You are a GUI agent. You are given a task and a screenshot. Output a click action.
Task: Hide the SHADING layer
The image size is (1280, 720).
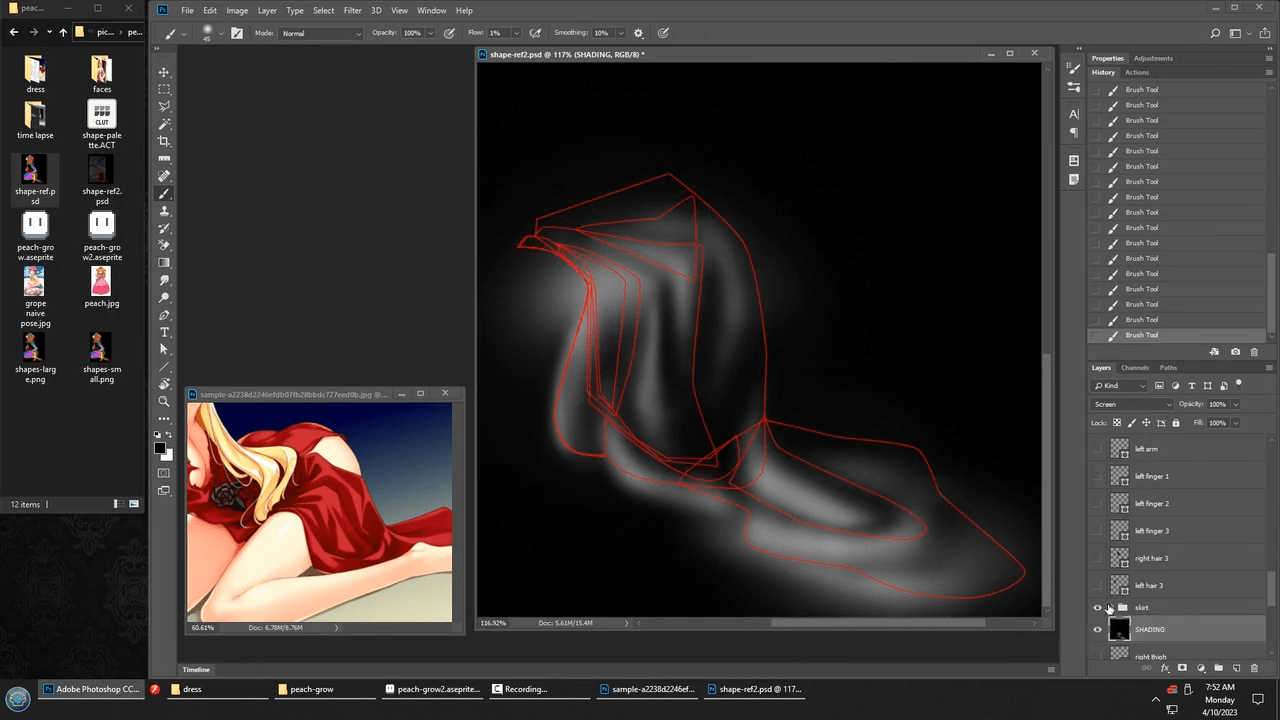[x=1097, y=630]
